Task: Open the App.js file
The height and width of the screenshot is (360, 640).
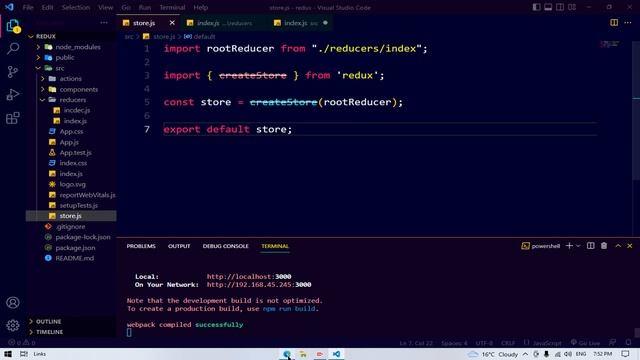Action: click(x=69, y=142)
